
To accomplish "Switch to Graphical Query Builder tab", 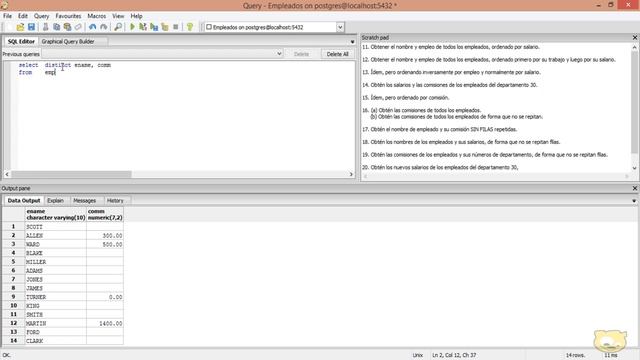I will pos(68,42).
